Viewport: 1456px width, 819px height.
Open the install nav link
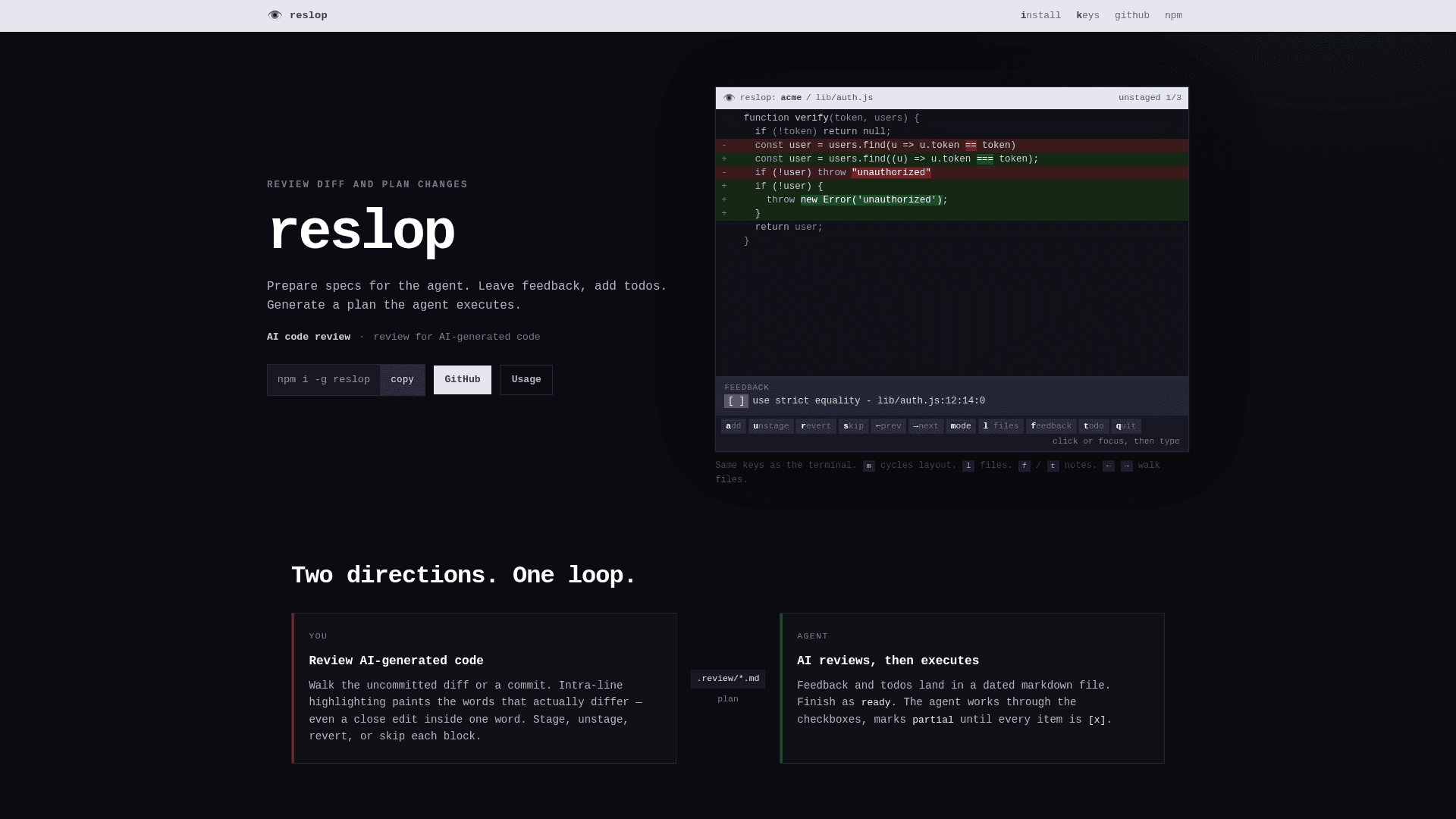1040,15
